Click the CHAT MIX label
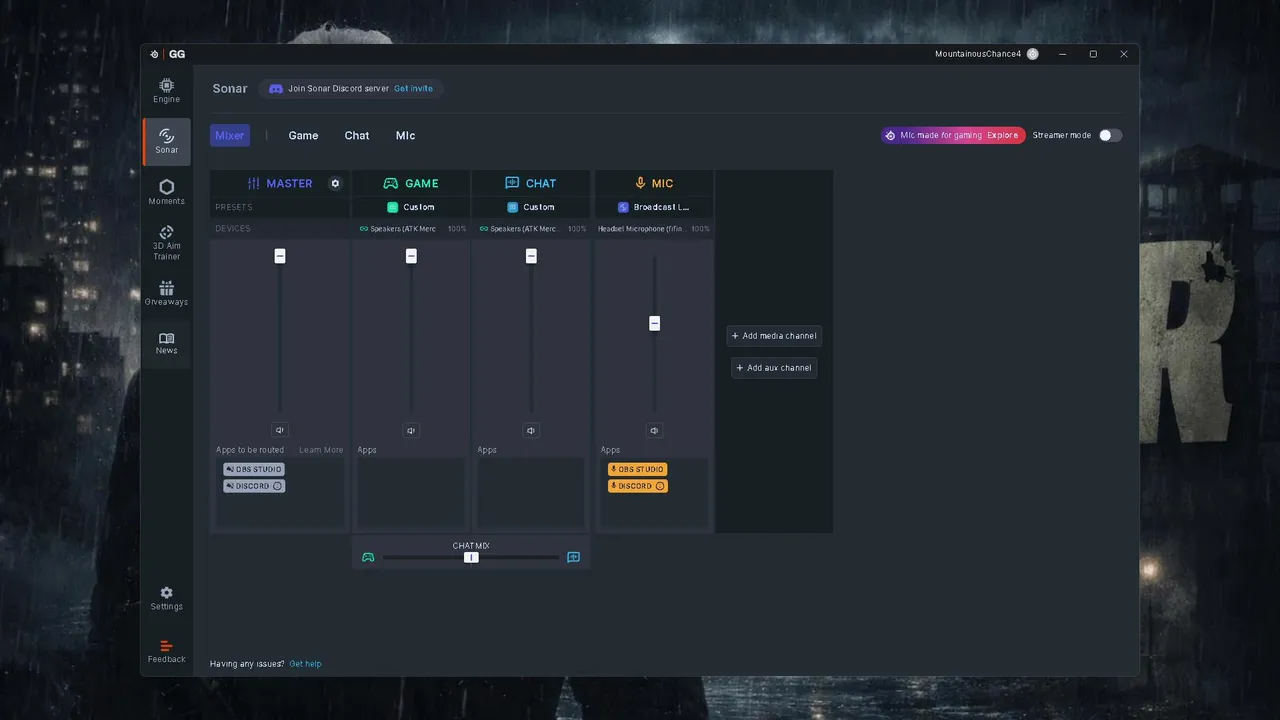 click(471, 545)
